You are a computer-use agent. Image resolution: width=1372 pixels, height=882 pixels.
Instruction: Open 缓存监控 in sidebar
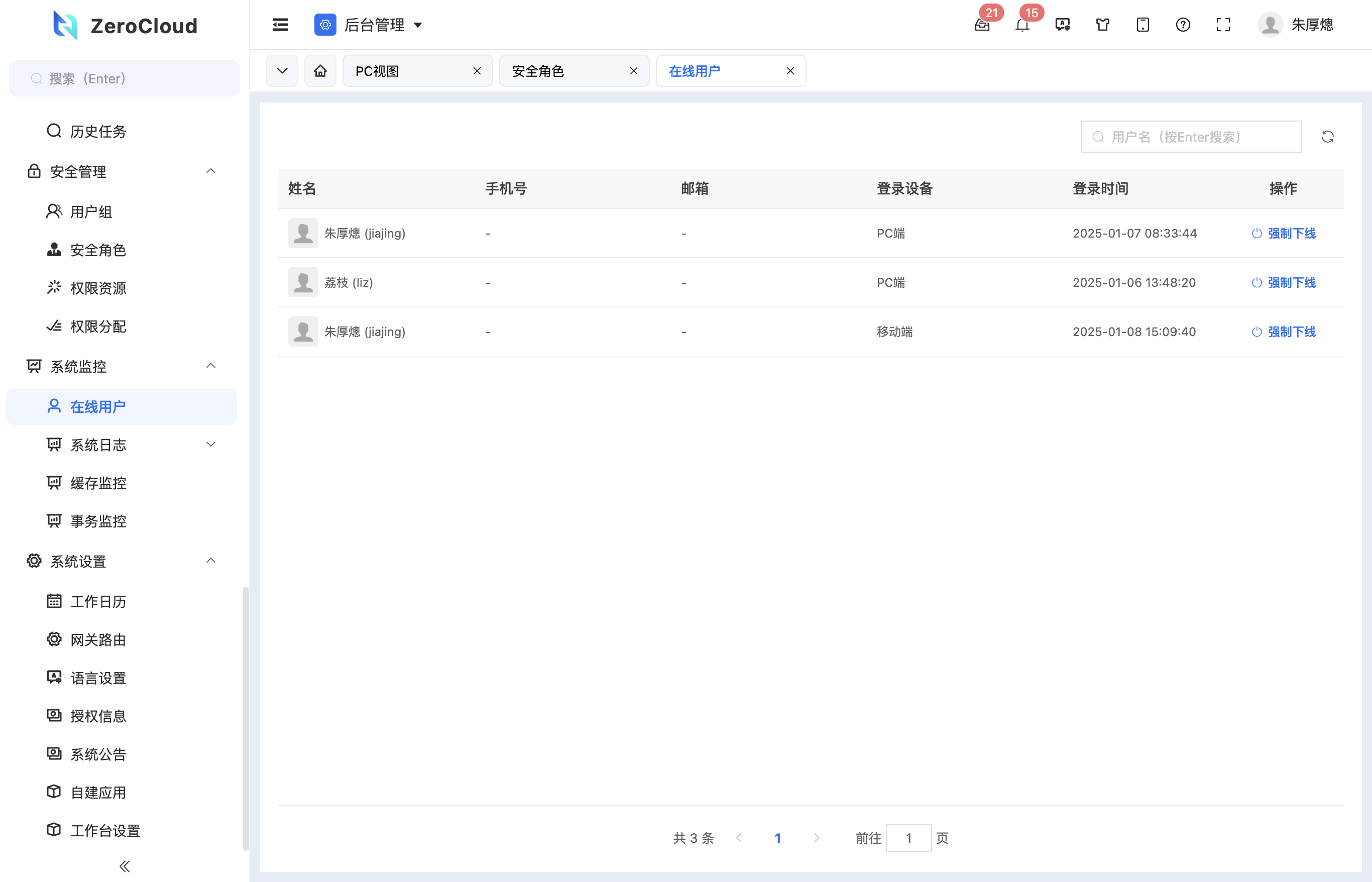pyautogui.click(x=122, y=483)
